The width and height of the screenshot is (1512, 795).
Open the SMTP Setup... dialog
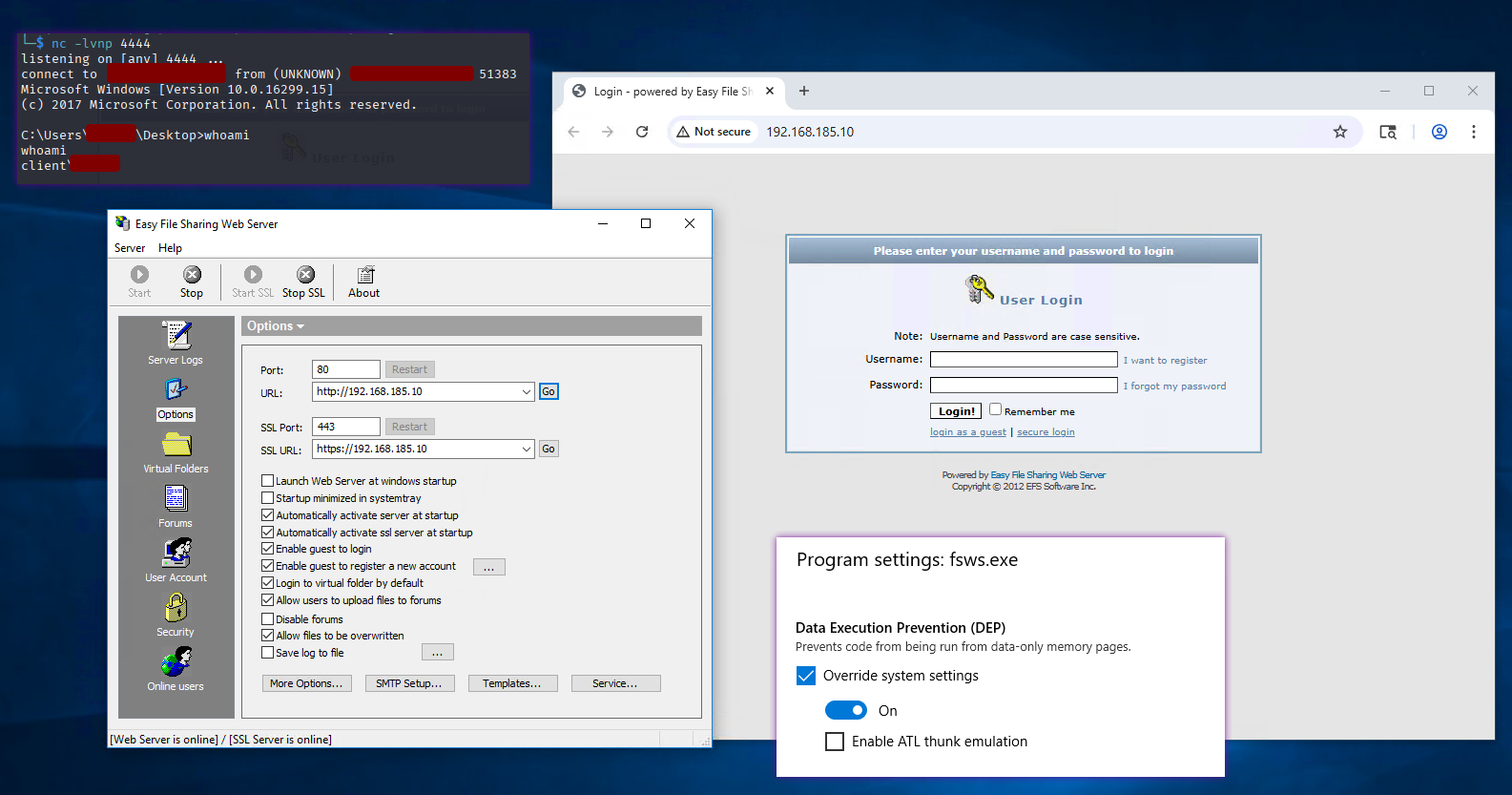tap(409, 683)
